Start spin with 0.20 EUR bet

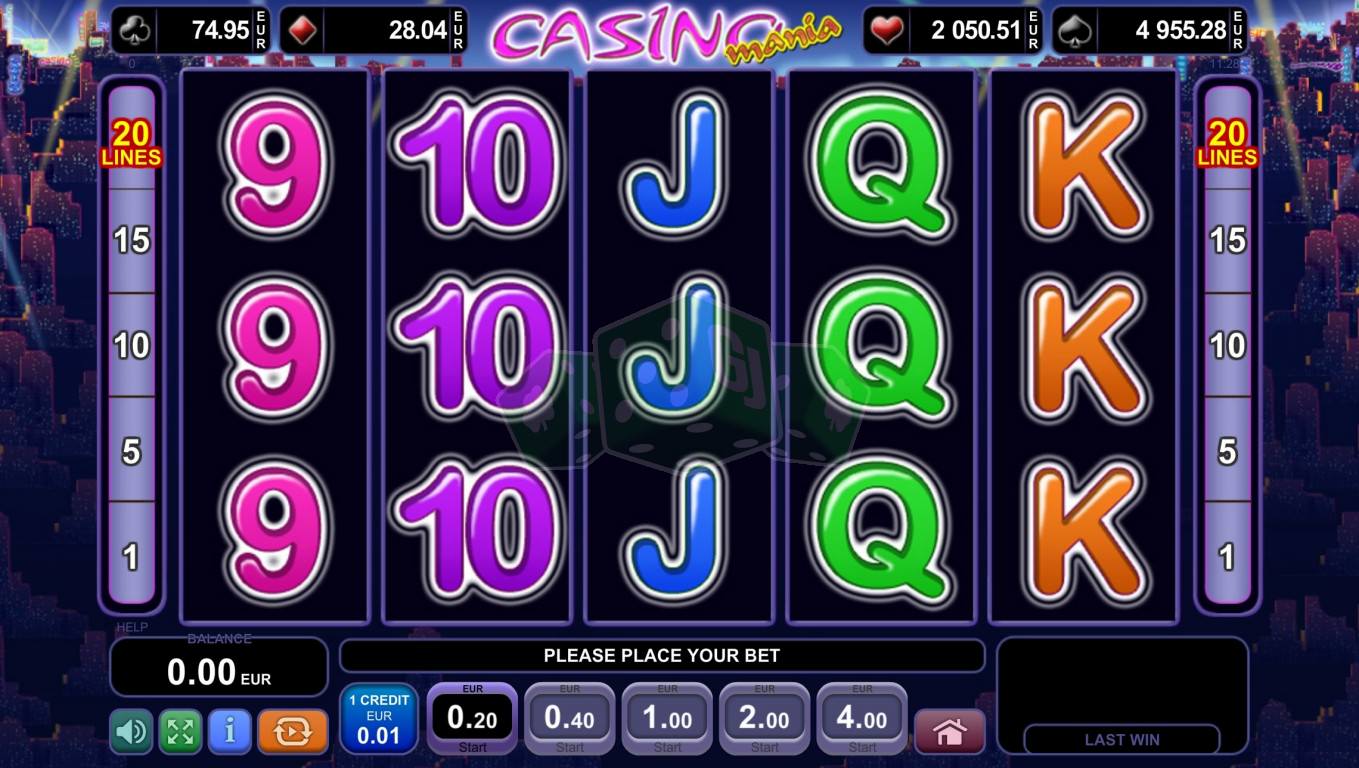click(x=472, y=719)
